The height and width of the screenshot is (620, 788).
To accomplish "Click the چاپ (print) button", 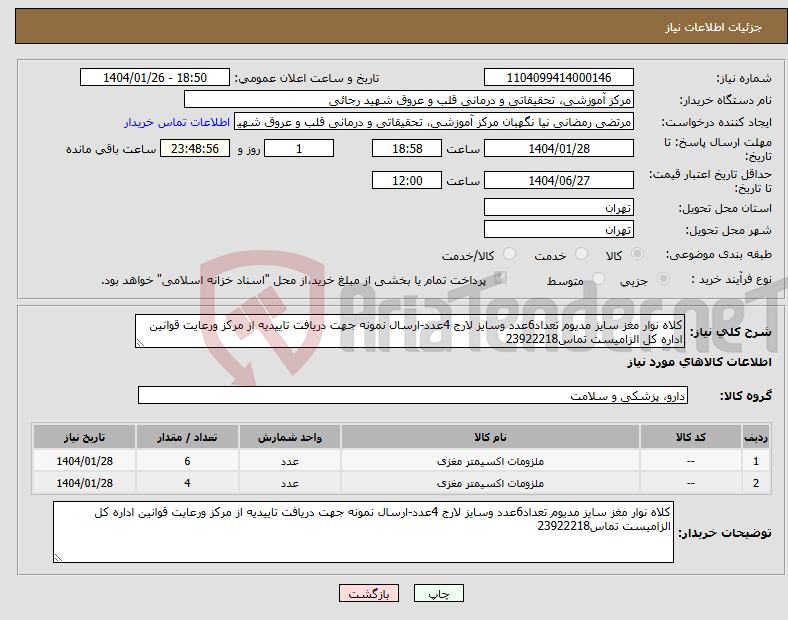I will [438, 593].
